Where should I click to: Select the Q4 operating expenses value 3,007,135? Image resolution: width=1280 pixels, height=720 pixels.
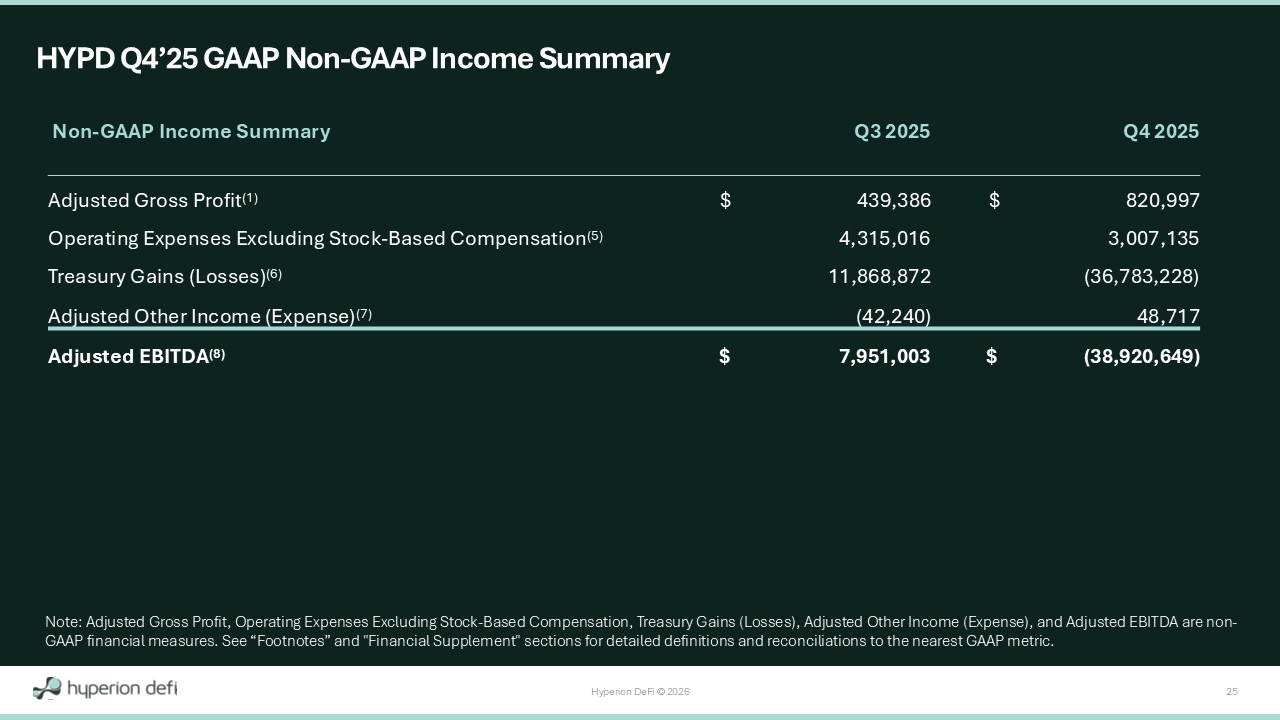[1153, 239]
